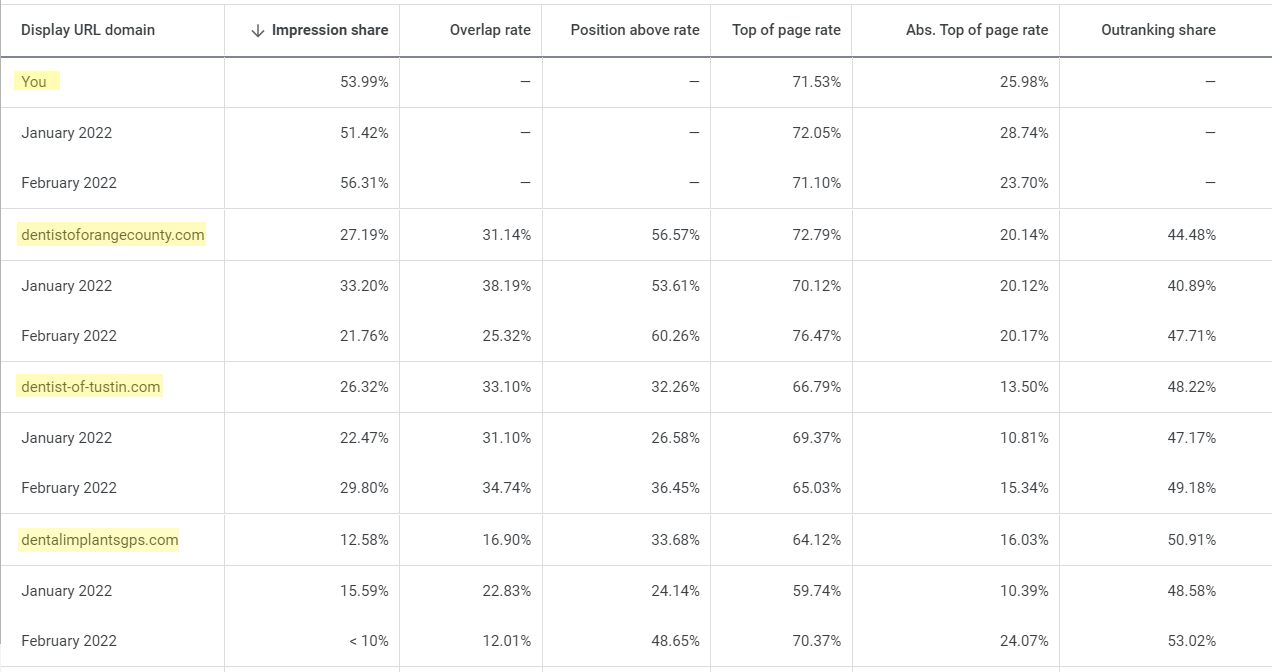This screenshot has height=672, width=1272.
Task: Sort by the Overlap rate column header
Action: (x=490, y=30)
